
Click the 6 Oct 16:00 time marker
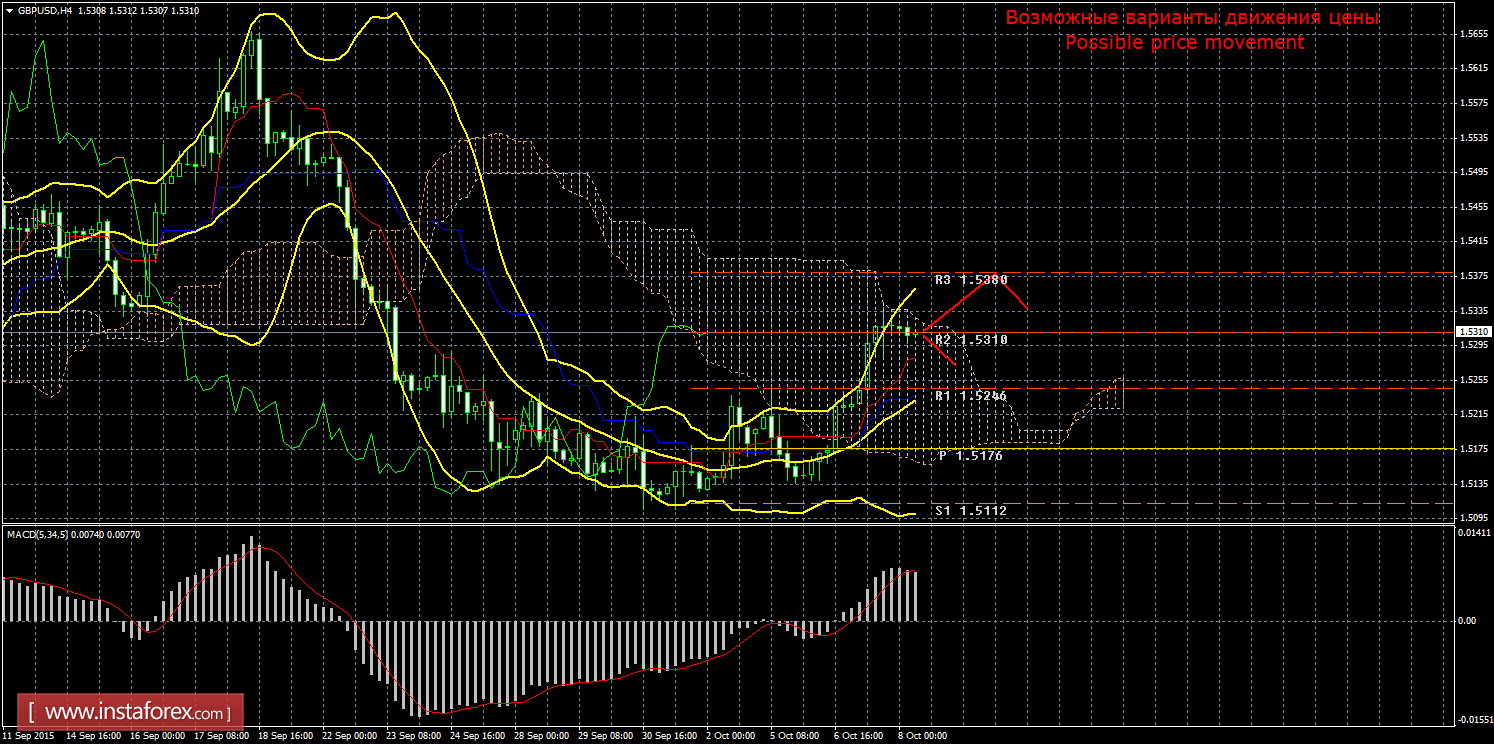859,737
